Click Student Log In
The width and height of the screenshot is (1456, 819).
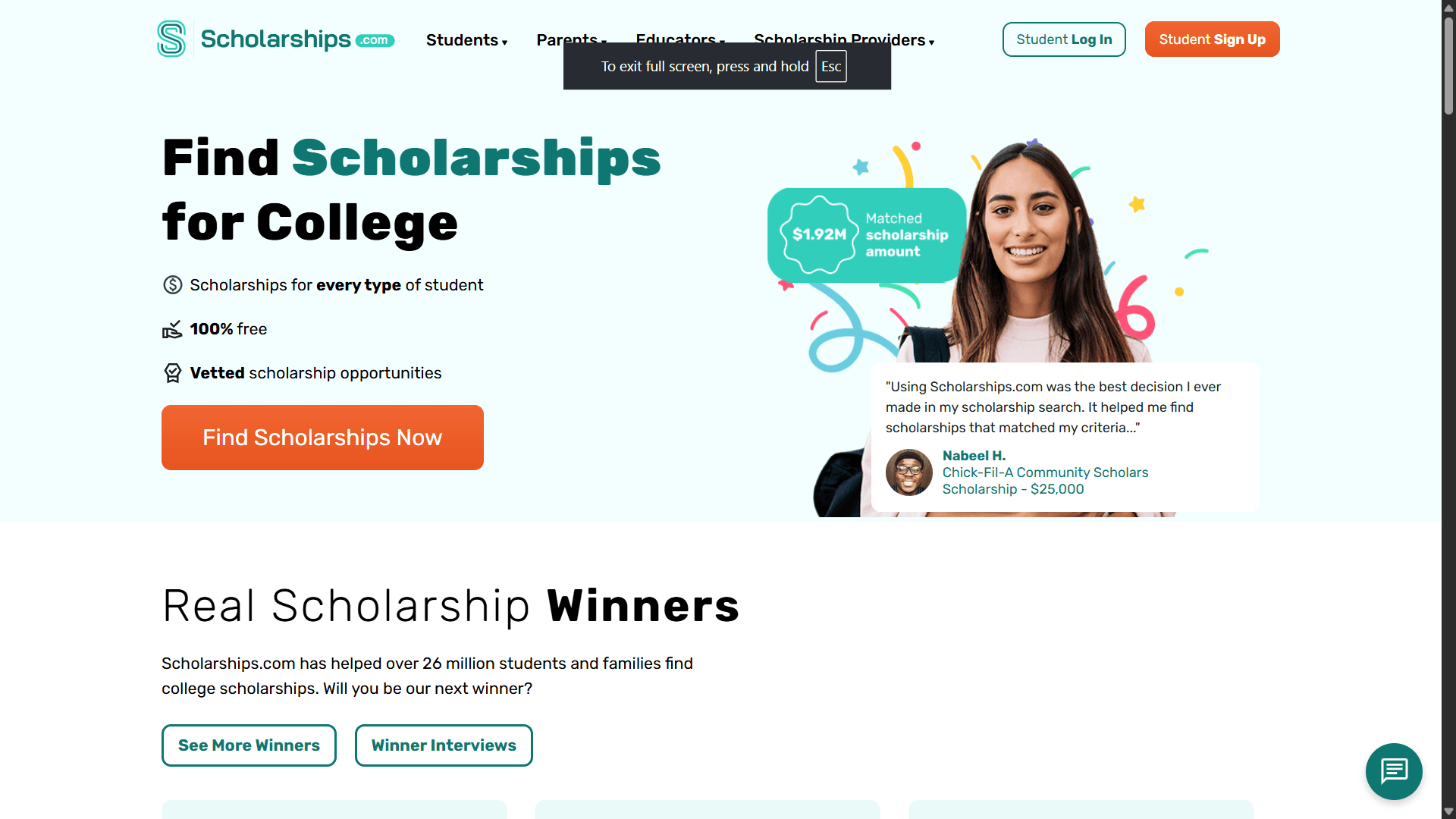pyautogui.click(x=1064, y=39)
